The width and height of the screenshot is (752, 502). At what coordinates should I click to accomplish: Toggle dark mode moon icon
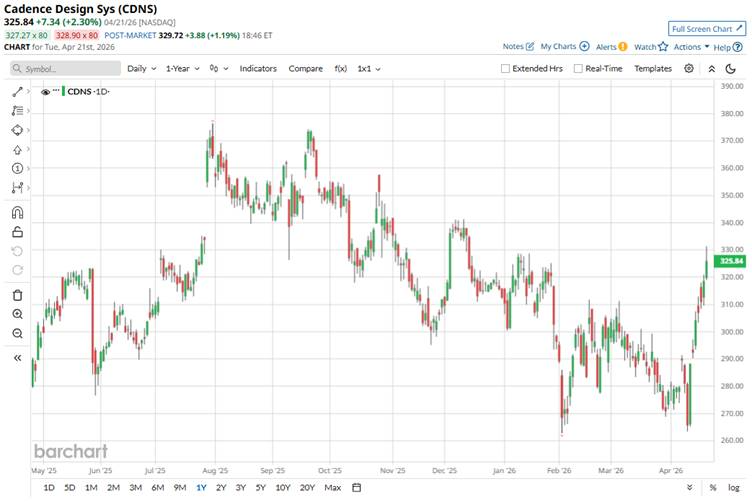click(730, 69)
